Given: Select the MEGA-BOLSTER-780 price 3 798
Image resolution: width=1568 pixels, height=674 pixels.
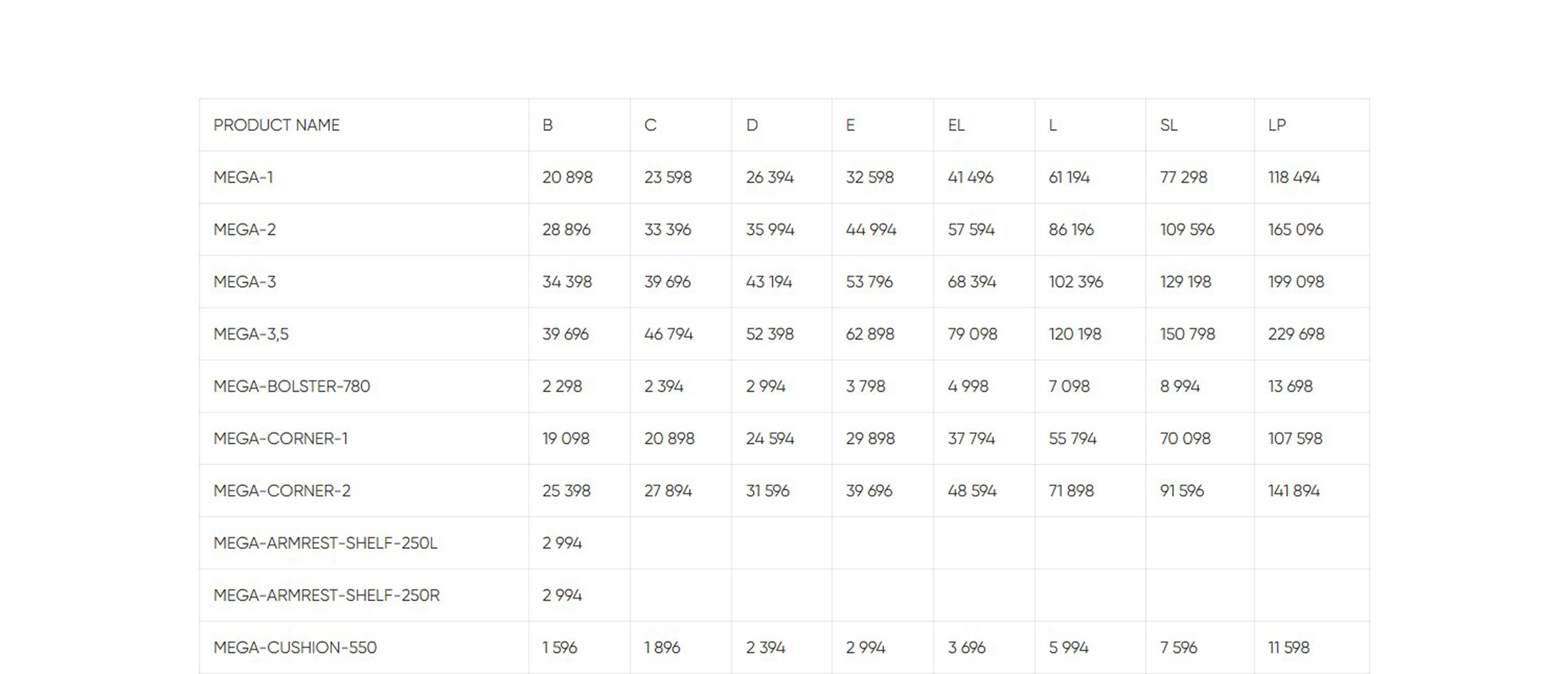Looking at the screenshot, I should point(865,387).
